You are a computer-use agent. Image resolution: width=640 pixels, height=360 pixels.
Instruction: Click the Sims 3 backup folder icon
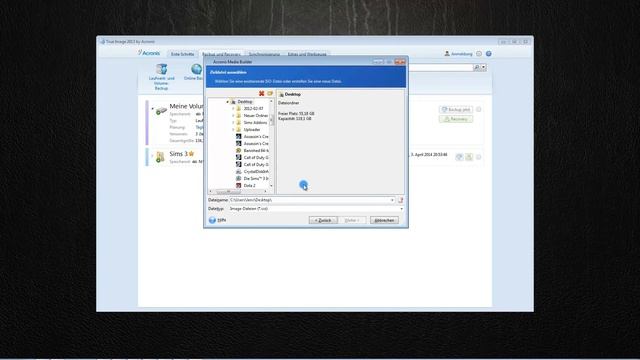pyautogui.click(x=160, y=157)
